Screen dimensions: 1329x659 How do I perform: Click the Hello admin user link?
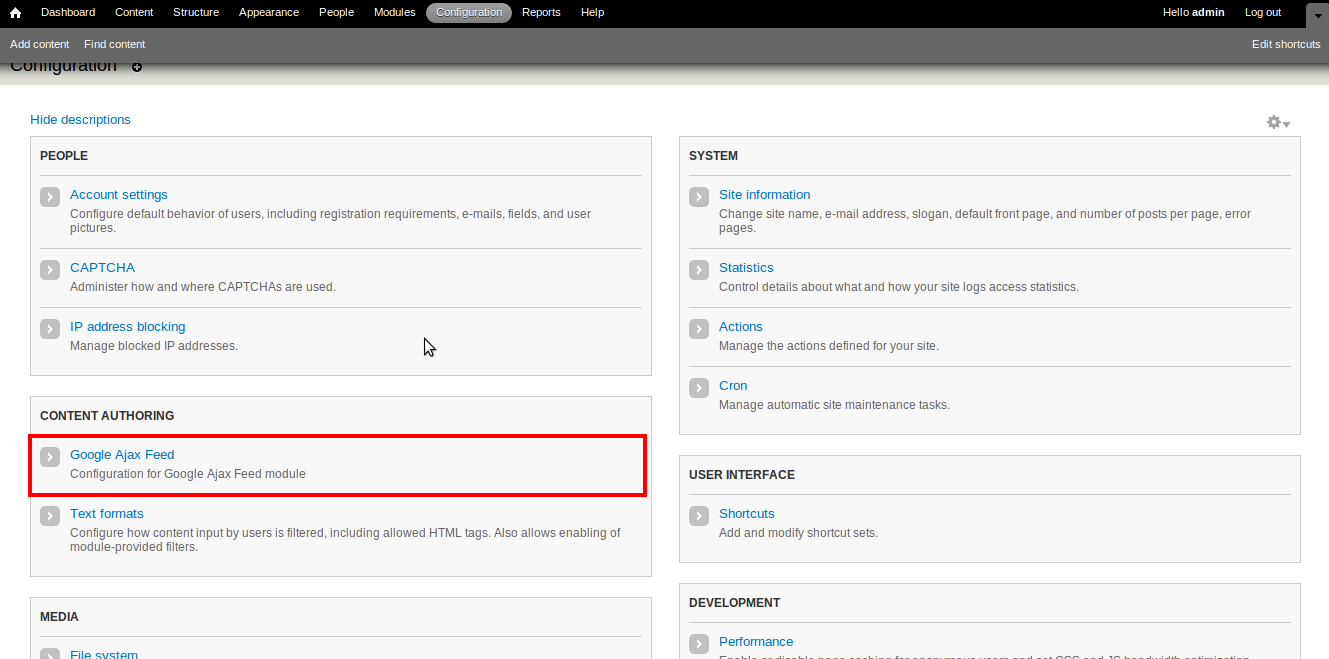coord(1194,12)
